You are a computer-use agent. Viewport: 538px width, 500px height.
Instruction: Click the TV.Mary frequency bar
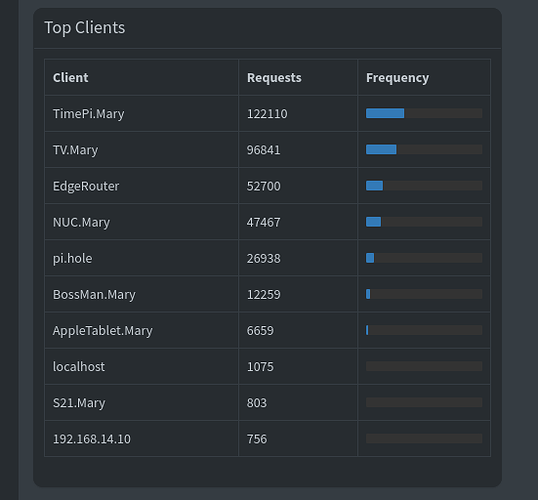[424, 150]
